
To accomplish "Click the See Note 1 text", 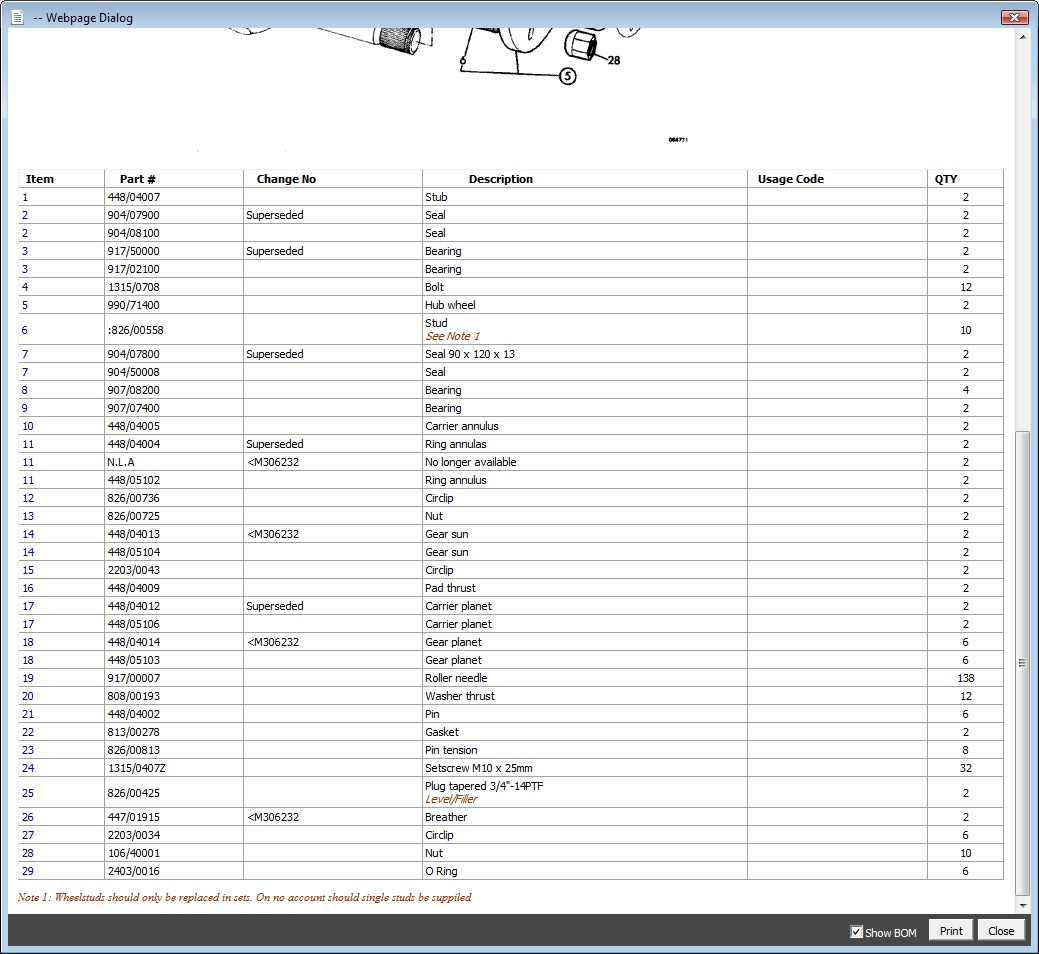I will [x=453, y=337].
